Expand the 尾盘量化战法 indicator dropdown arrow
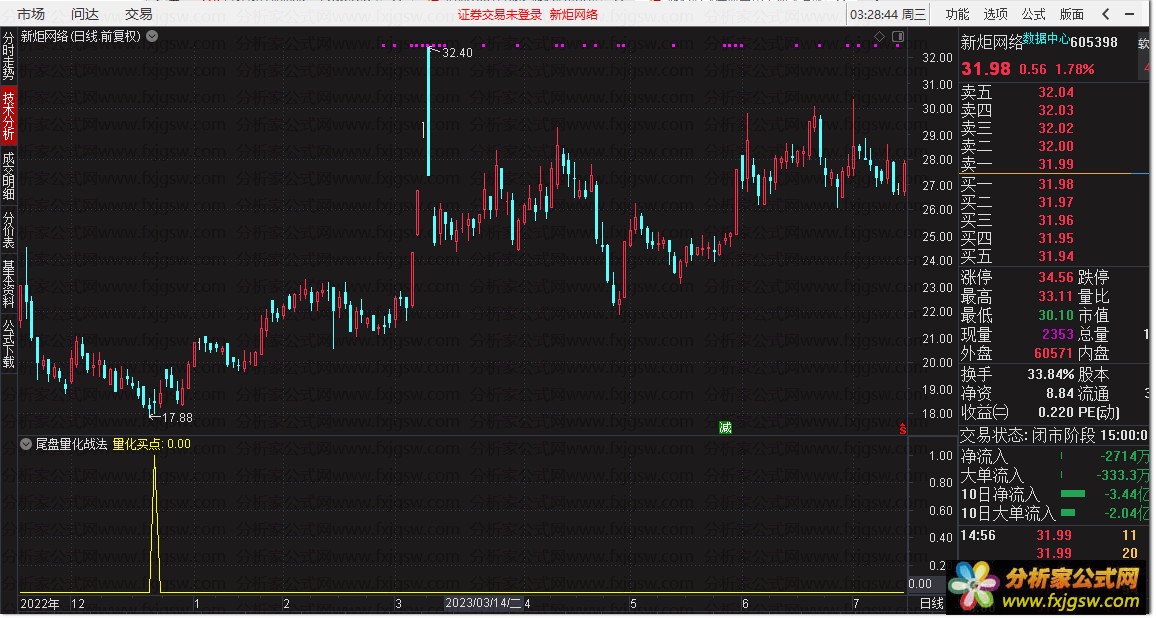Viewport: 1156px width, 618px height. 26,444
